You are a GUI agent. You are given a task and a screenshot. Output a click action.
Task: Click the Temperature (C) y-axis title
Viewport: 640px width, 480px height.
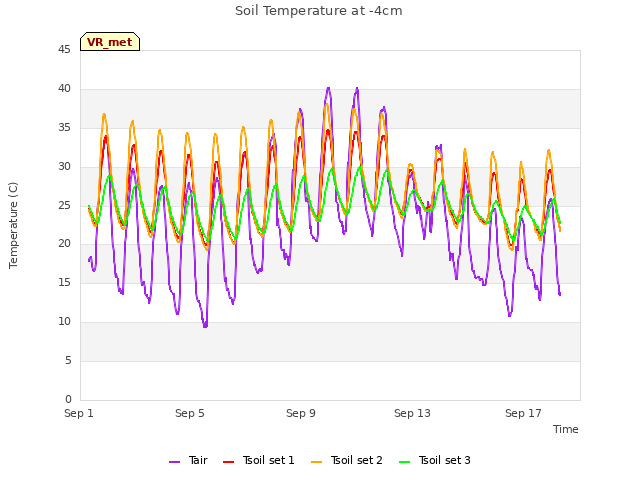click(13, 225)
